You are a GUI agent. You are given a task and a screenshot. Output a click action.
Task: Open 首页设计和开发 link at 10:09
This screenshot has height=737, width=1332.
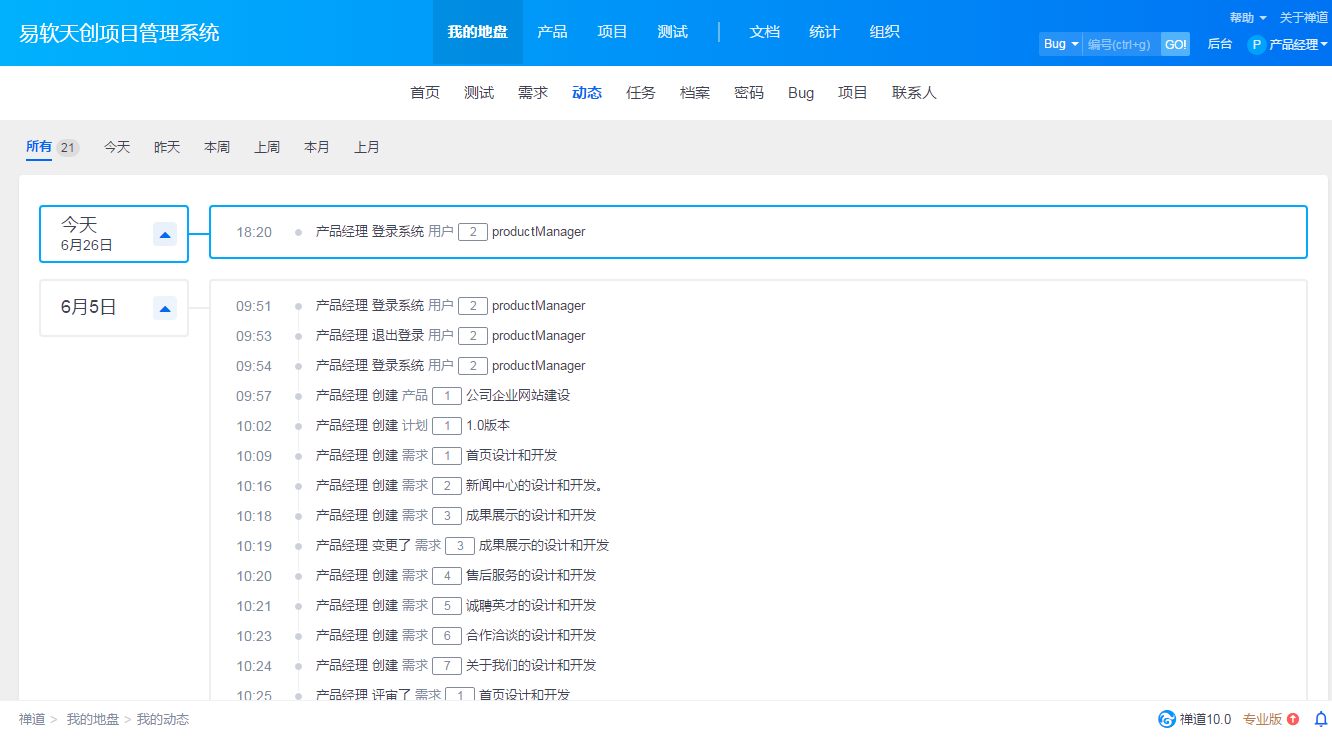pos(512,456)
